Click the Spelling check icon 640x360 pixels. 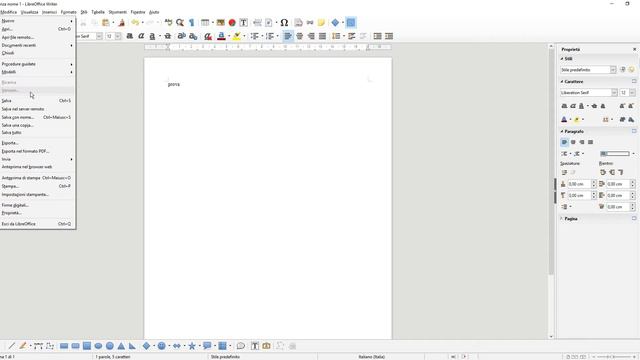click(x=168, y=23)
